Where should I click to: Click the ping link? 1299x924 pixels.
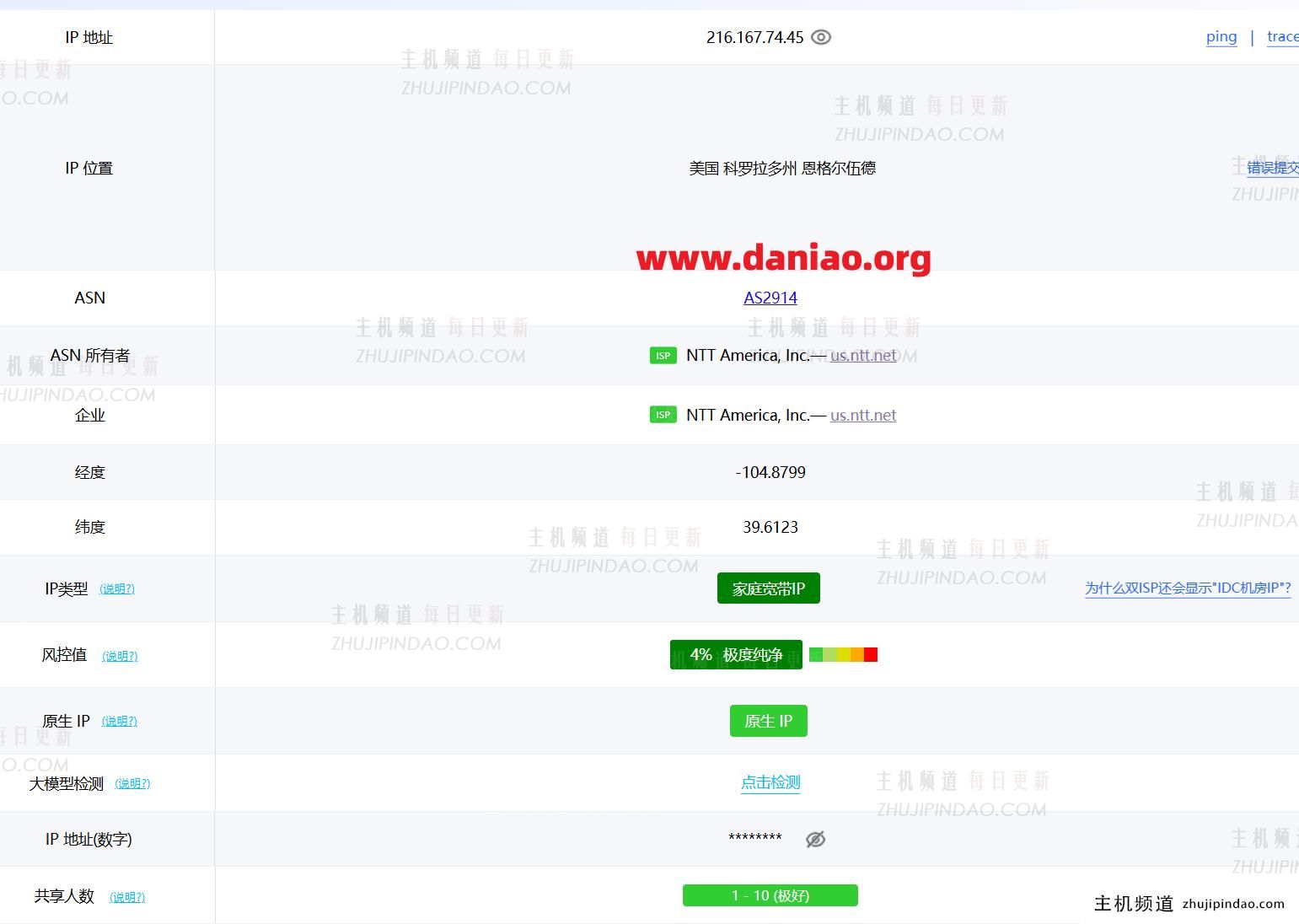point(1221,36)
